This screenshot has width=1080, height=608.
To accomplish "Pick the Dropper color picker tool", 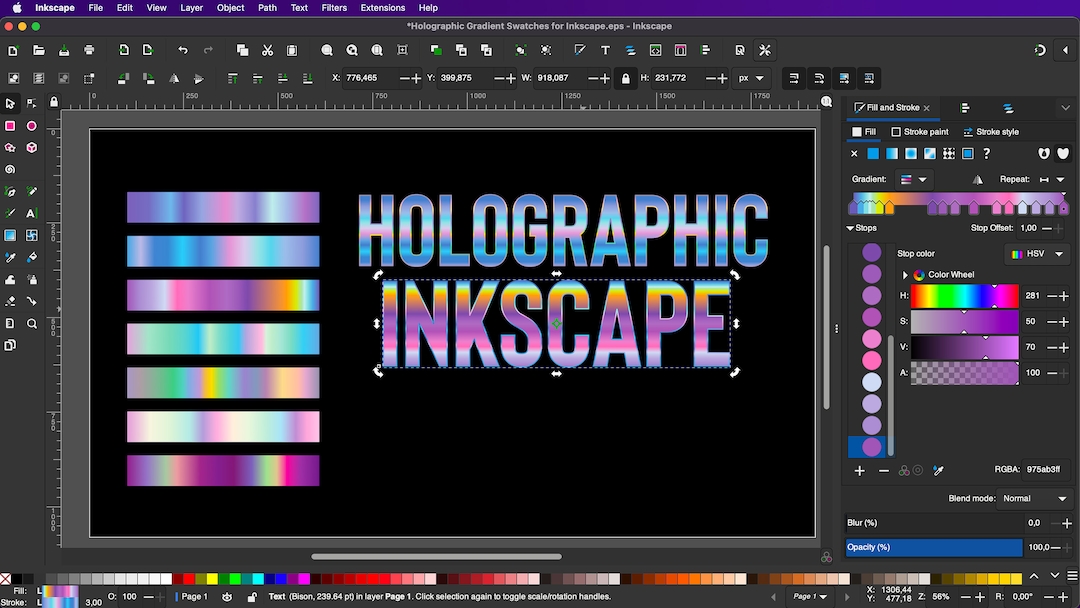I will click(10, 257).
